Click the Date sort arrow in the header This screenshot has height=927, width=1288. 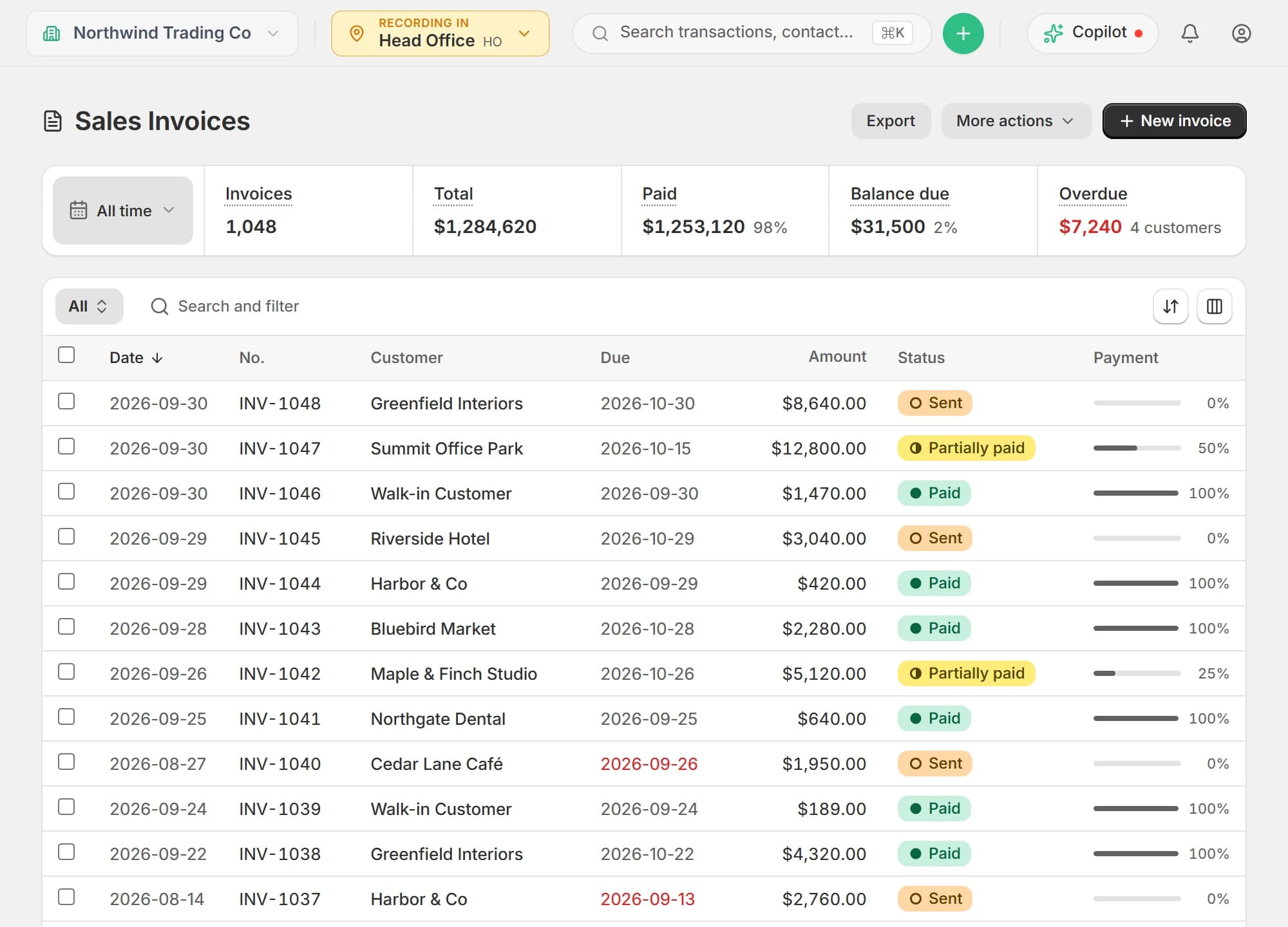[157, 358]
